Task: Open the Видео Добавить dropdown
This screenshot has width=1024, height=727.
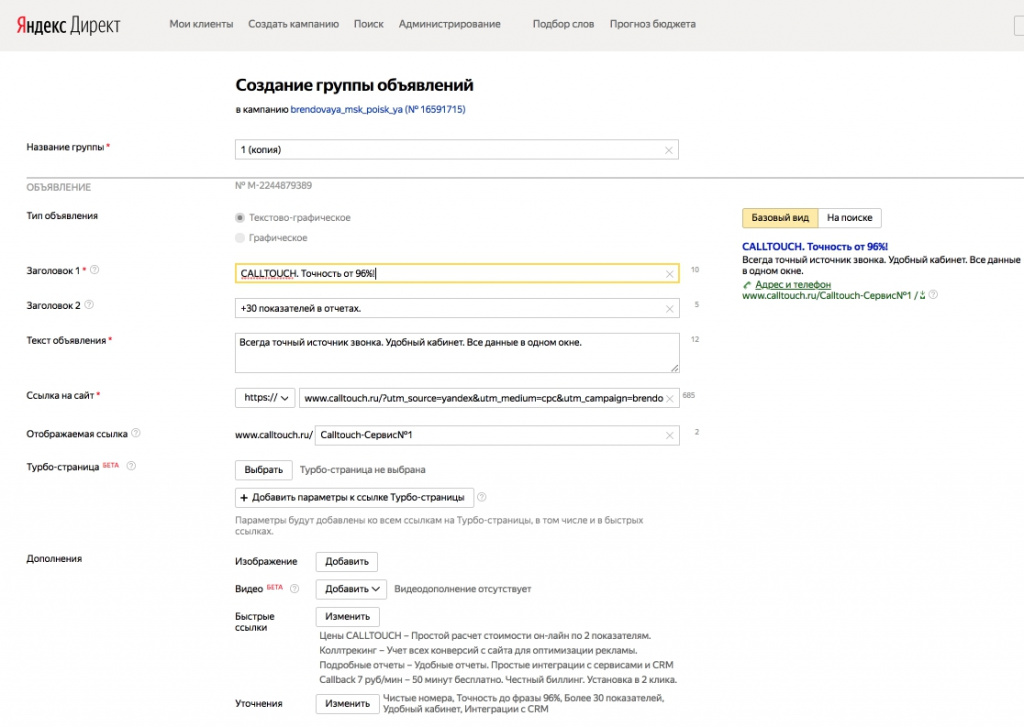Action: pos(351,589)
